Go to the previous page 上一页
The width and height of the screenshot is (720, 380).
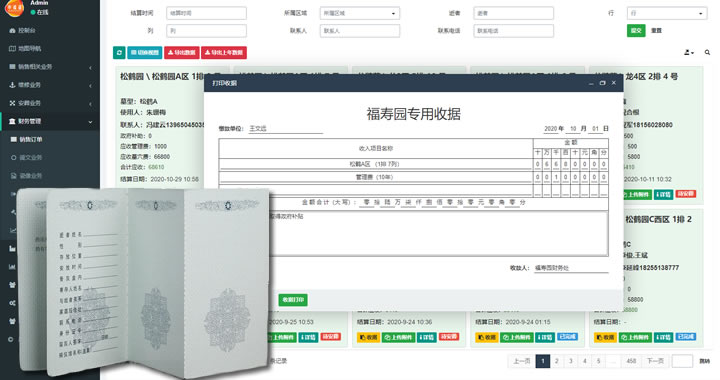[522, 361]
